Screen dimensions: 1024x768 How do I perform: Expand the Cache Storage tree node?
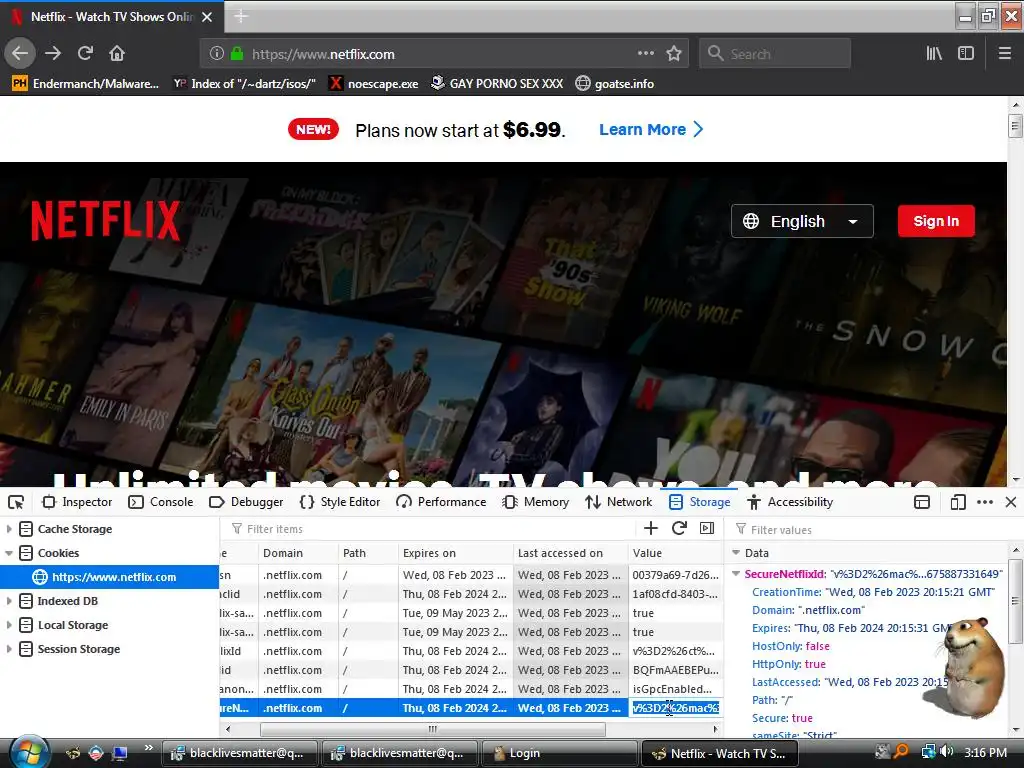[x=9, y=529]
